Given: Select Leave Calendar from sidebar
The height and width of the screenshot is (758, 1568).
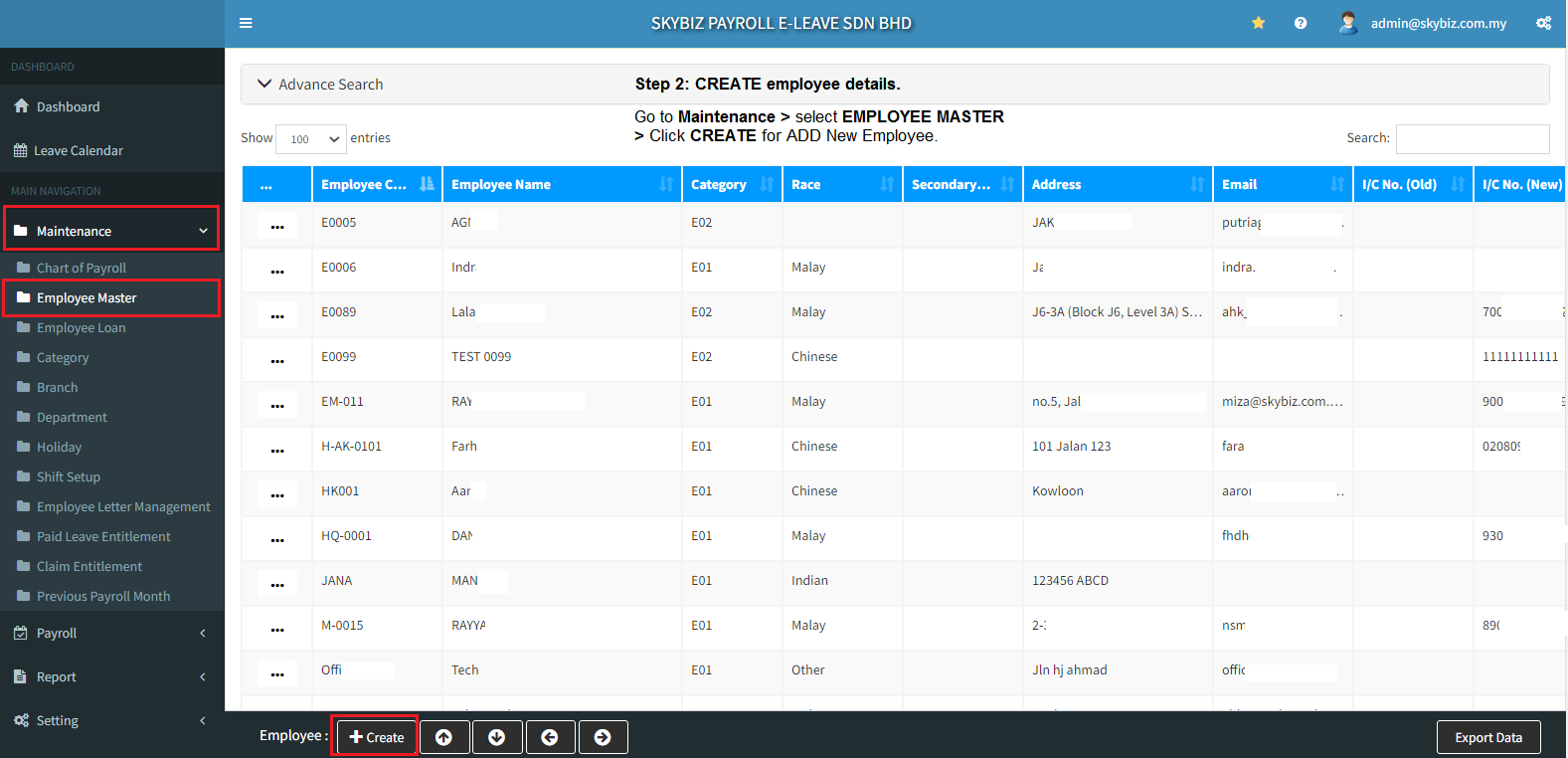Looking at the screenshot, I should click(78, 150).
